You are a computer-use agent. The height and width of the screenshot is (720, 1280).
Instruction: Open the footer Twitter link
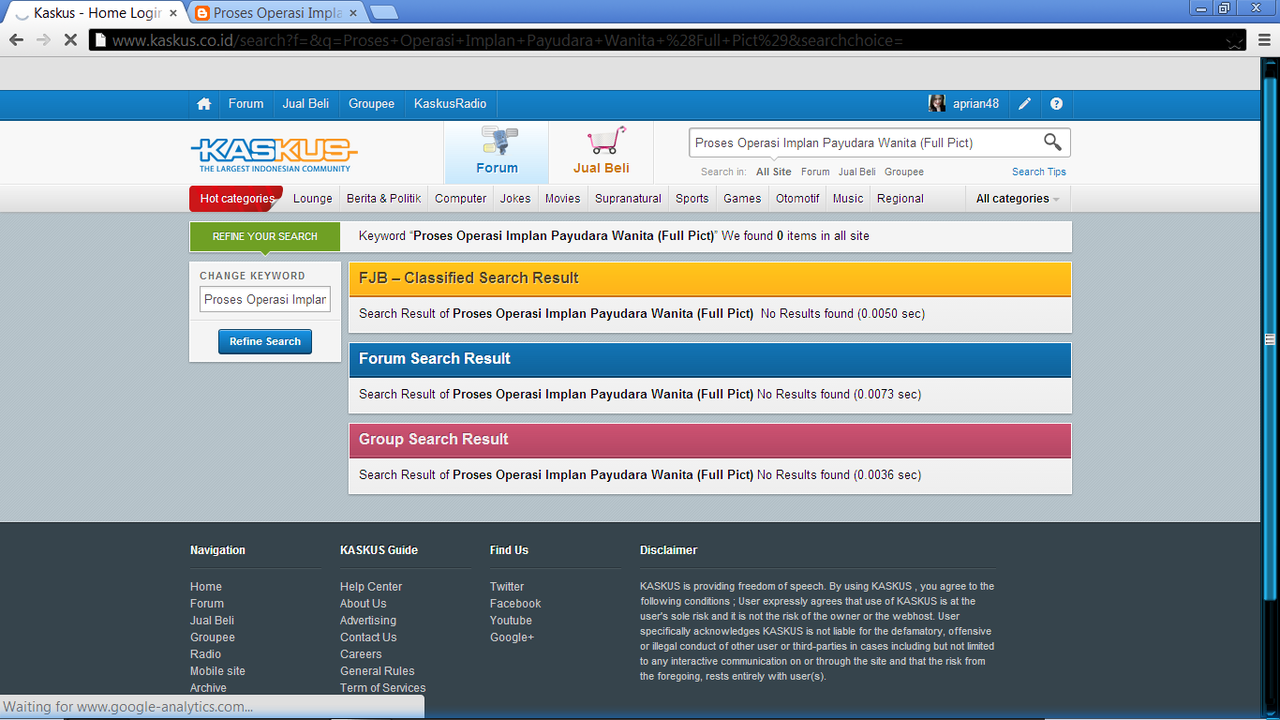pyautogui.click(x=507, y=587)
